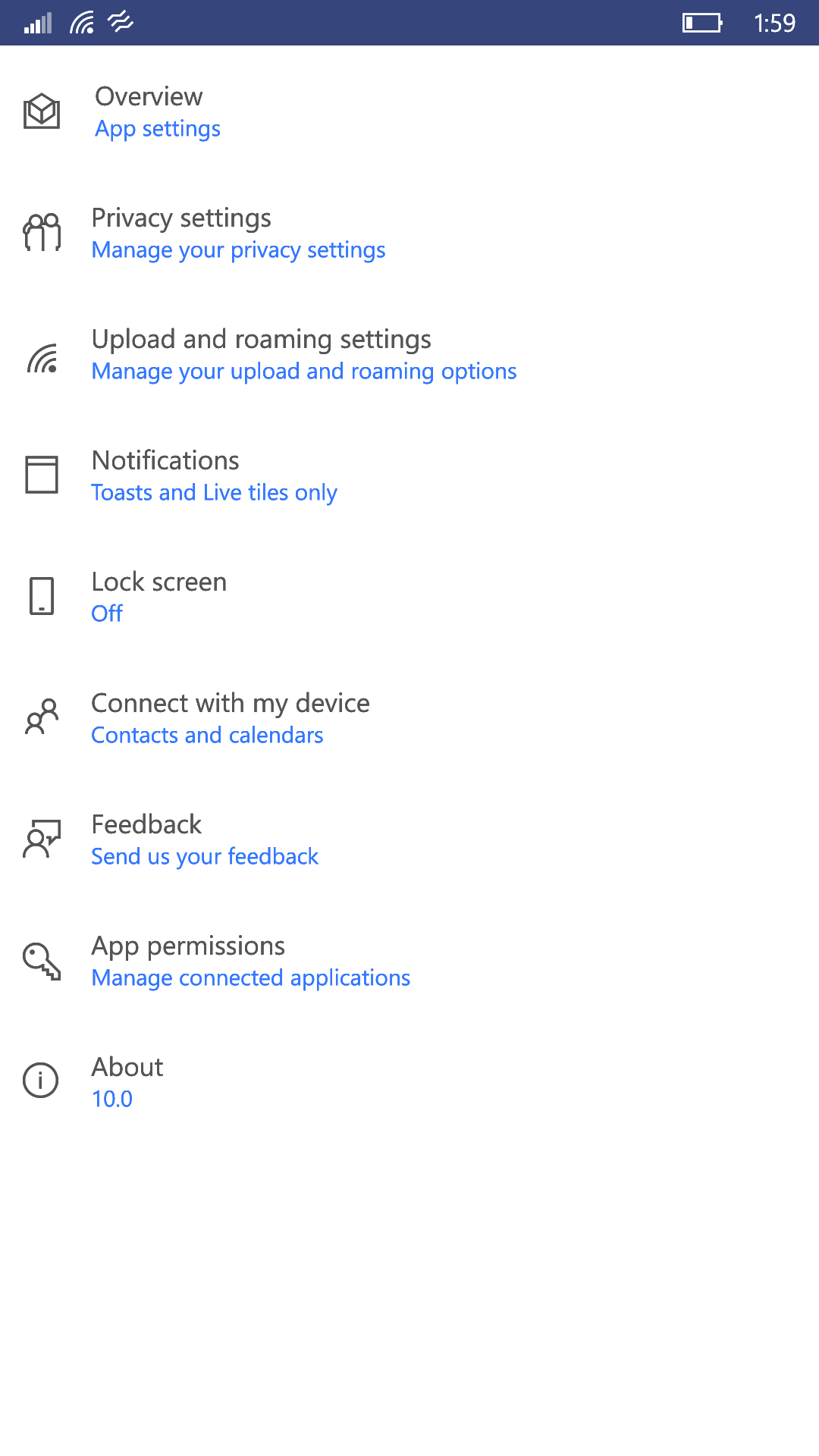Select the Lock screen heading

point(159,582)
